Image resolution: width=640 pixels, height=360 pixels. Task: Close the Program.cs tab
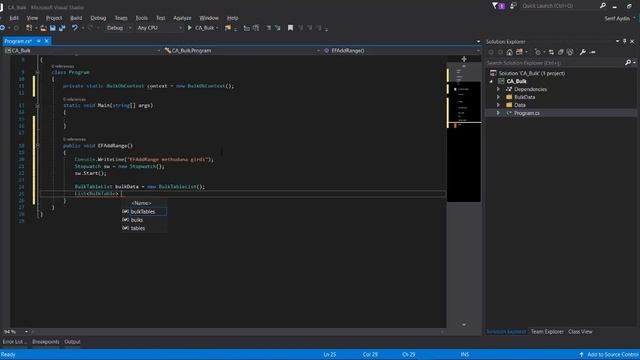click(x=47, y=41)
